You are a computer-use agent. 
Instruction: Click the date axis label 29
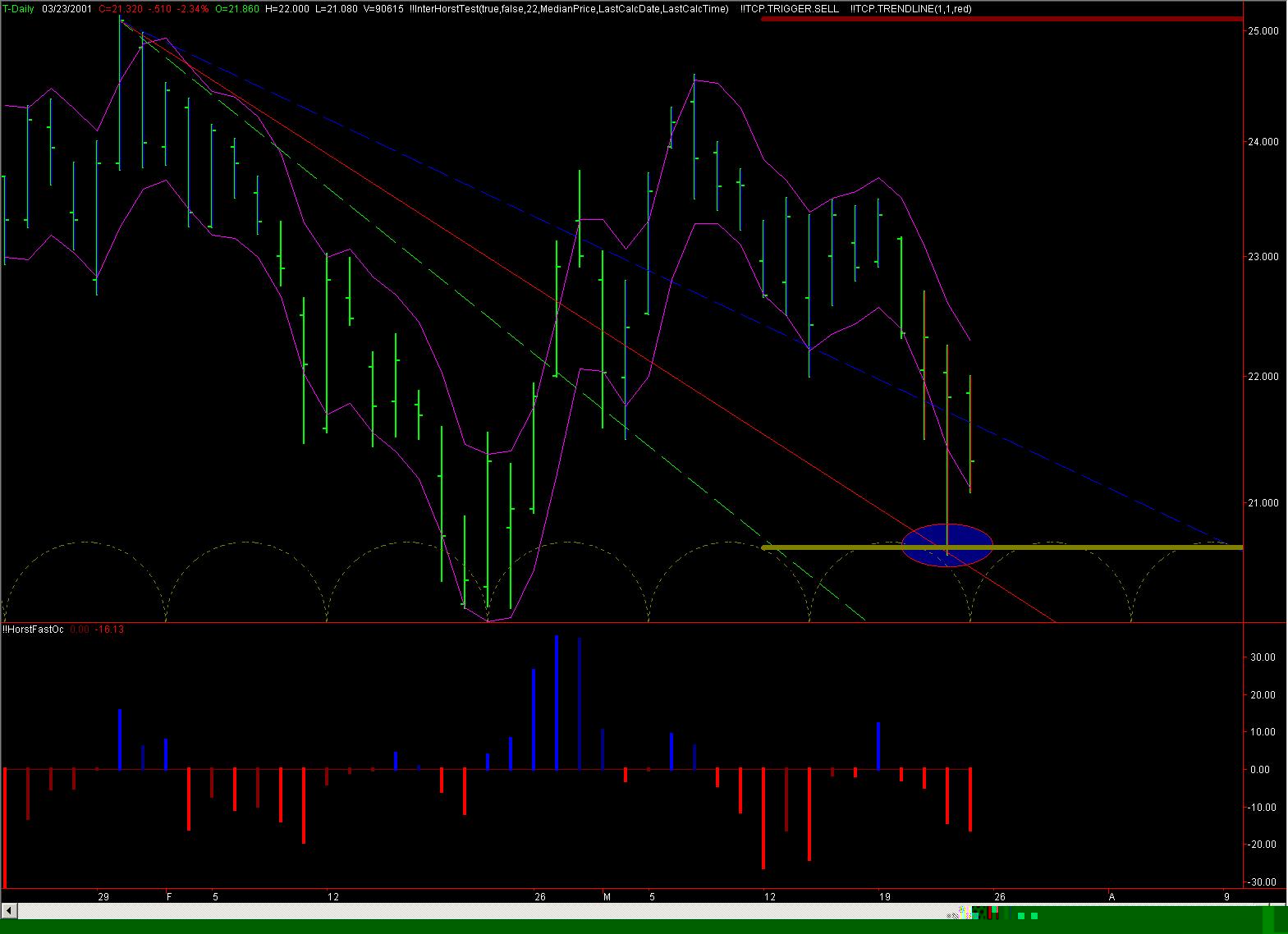click(x=103, y=897)
